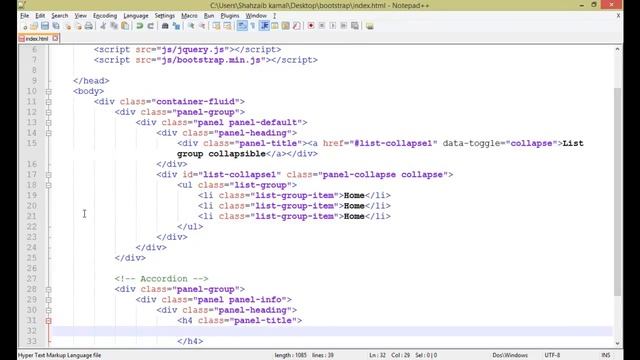Toggle Show indent guide button
This screenshot has width=640, height=360.
(x=264, y=26)
